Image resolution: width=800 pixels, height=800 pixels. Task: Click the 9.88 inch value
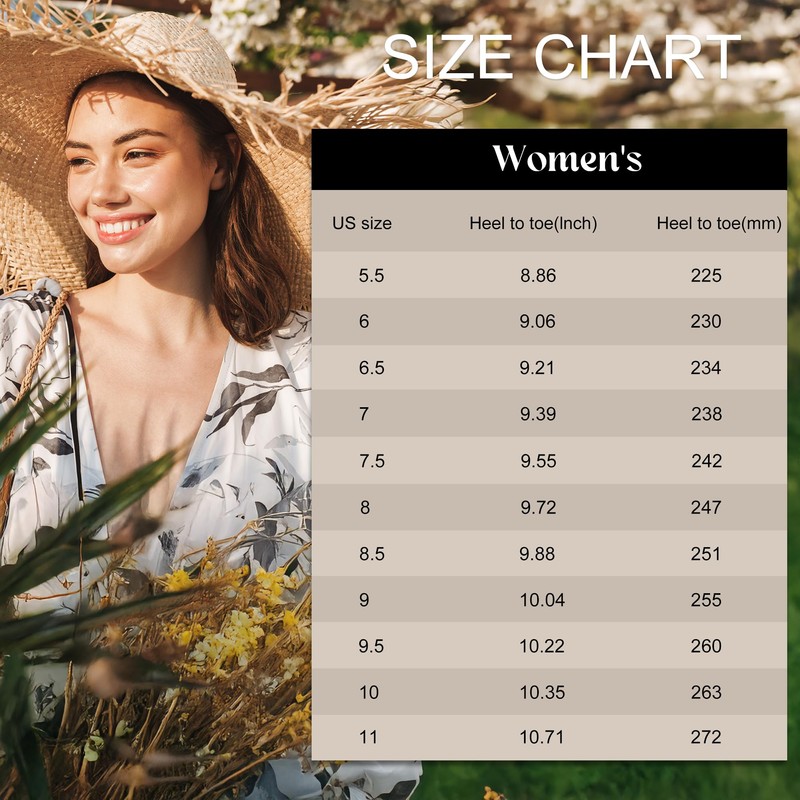point(538,553)
